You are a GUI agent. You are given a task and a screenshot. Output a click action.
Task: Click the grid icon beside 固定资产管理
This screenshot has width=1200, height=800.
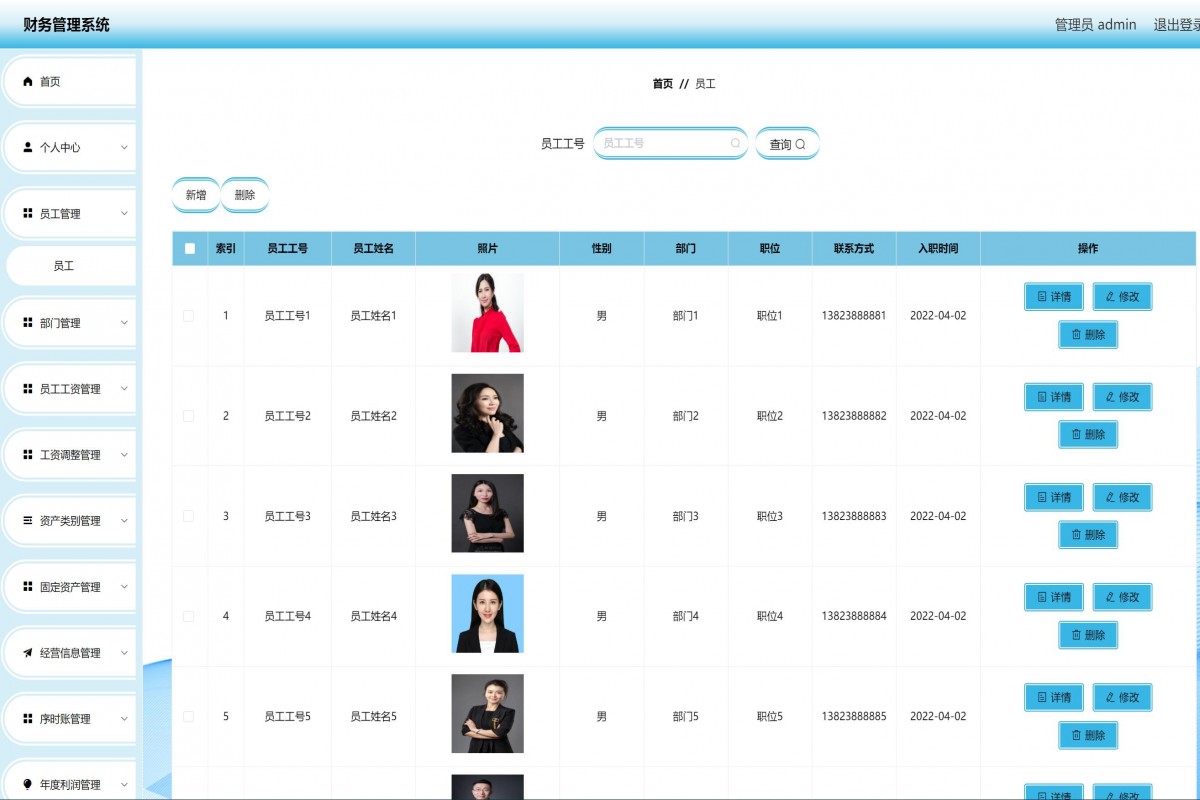coord(28,587)
